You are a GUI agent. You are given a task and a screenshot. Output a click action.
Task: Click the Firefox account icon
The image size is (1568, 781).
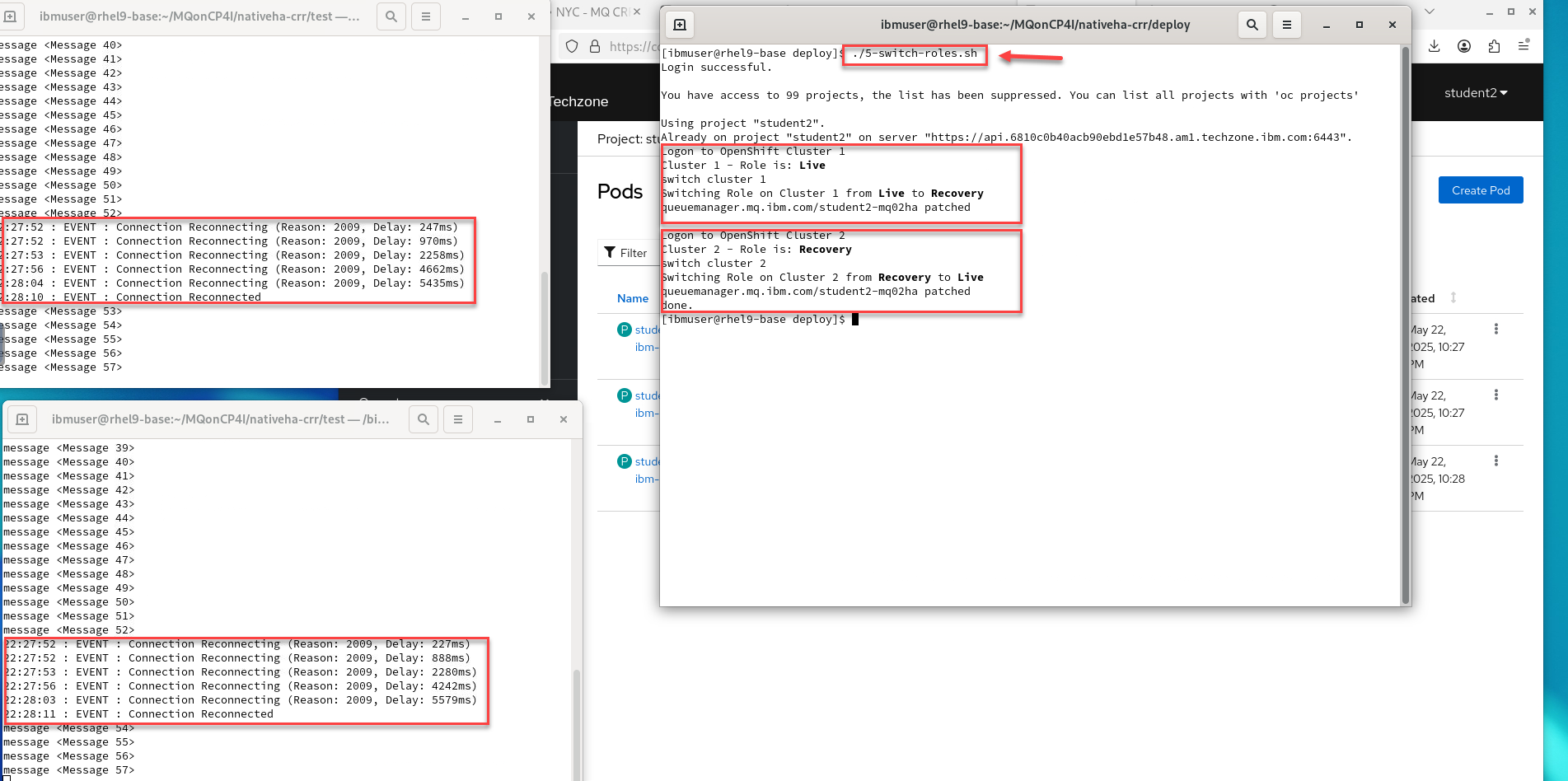pyautogui.click(x=1464, y=46)
